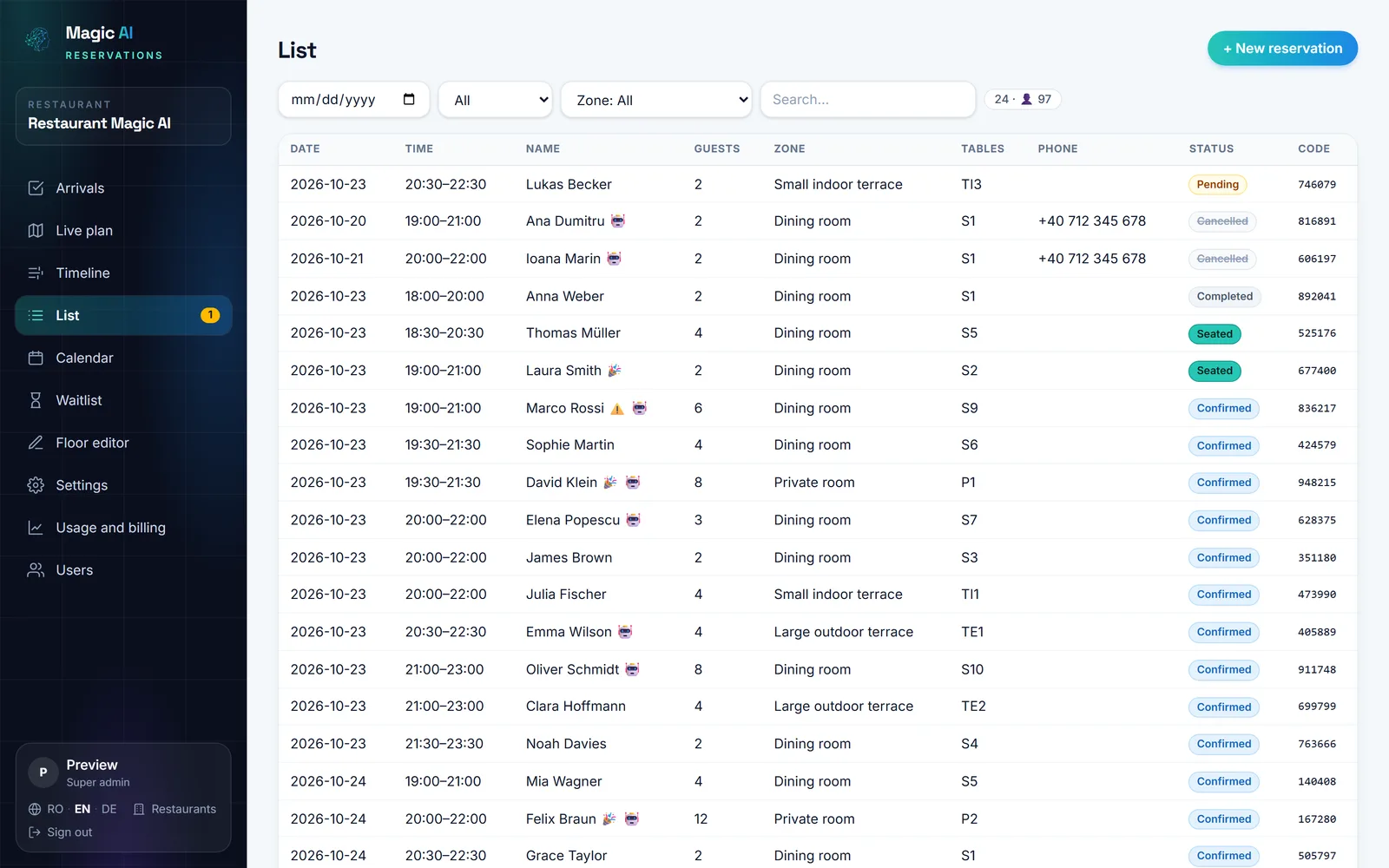This screenshot has height=868, width=1389.
Task: Click the Search input box
Action: pos(868,100)
